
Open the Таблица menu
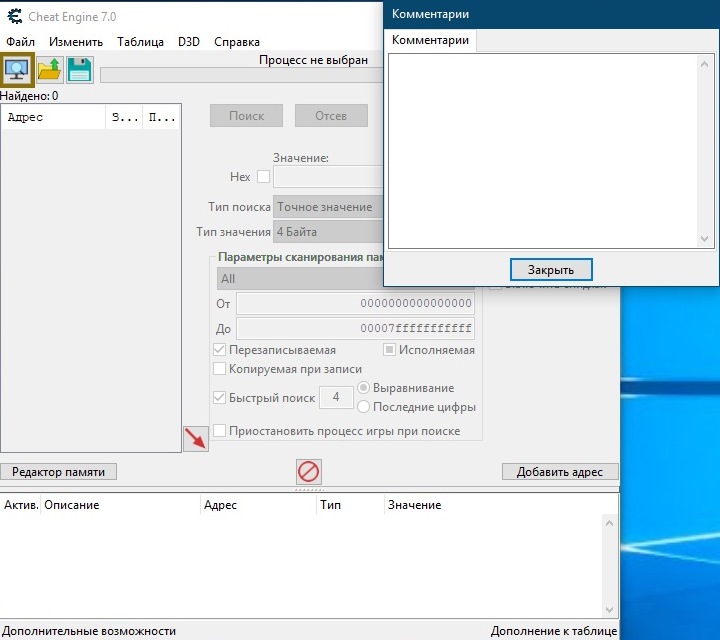click(x=140, y=42)
